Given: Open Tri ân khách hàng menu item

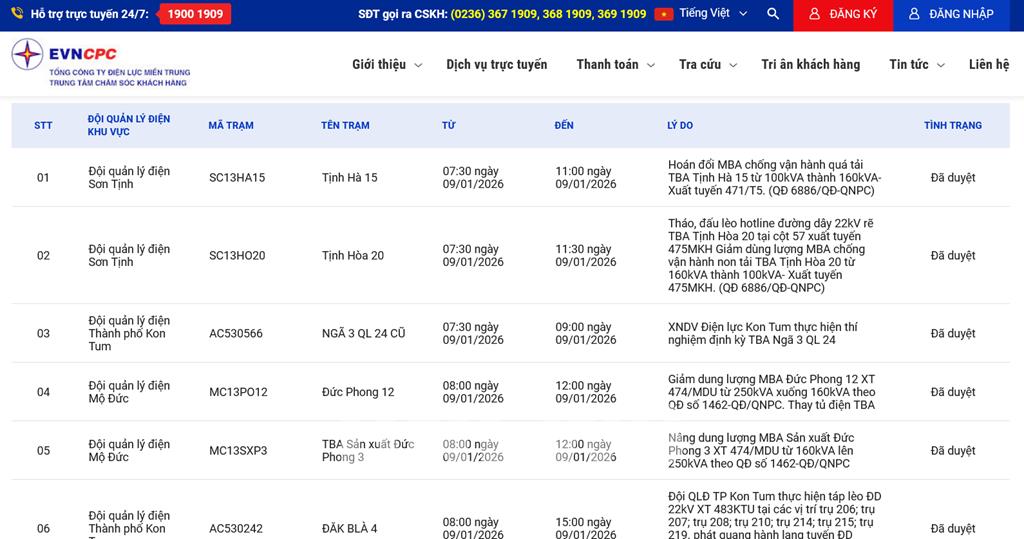Looking at the screenshot, I should [x=810, y=64].
